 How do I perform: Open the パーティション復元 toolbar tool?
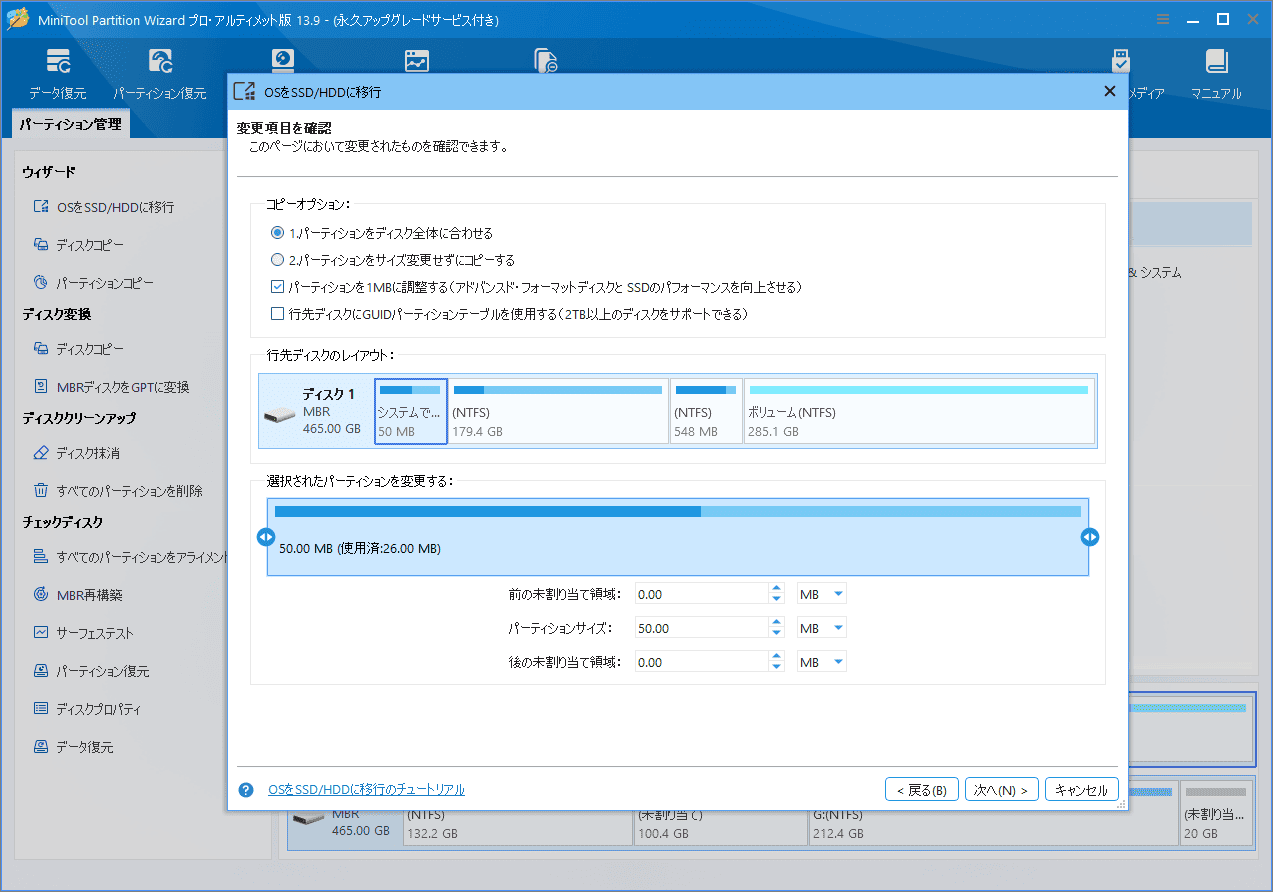[160, 74]
